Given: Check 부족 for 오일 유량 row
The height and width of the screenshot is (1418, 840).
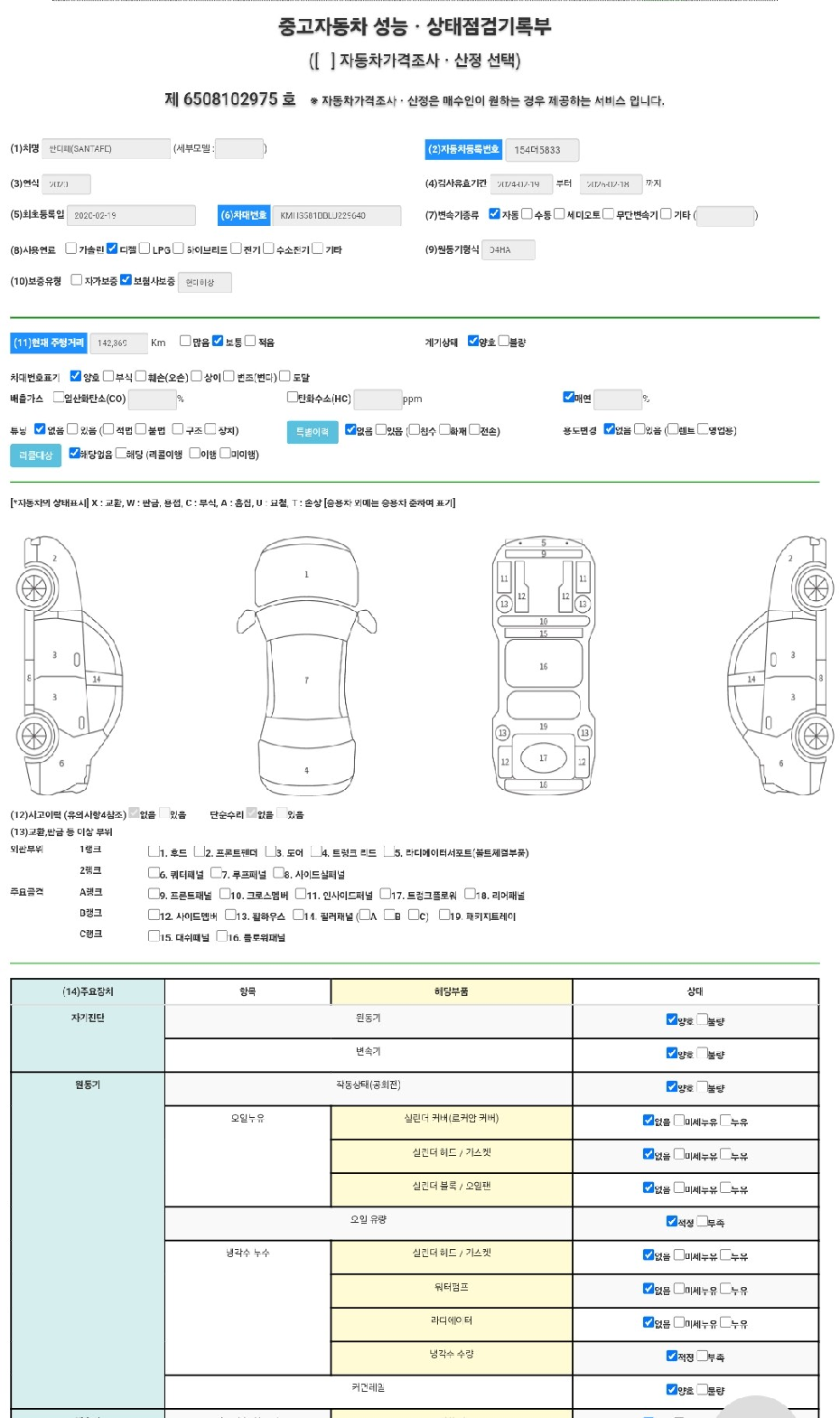Looking at the screenshot, I should coord(702,1221).
